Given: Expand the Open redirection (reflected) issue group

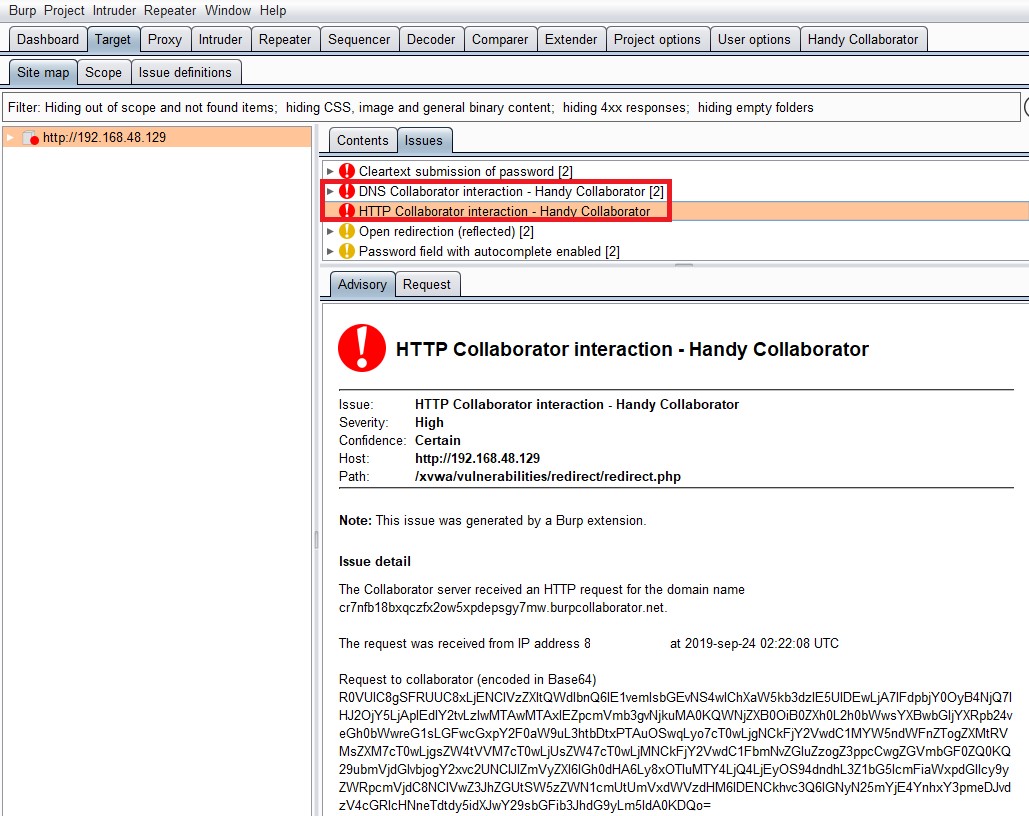Looking at the screenshot, I should (330, 231).
